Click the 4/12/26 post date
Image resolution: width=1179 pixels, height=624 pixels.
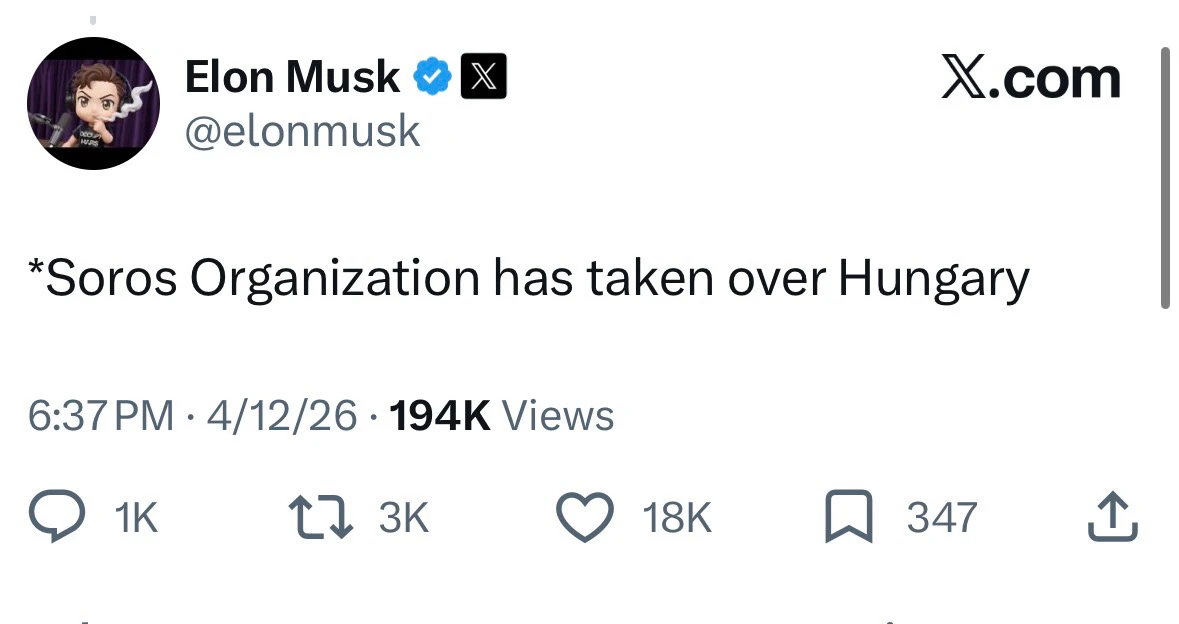[x=281, y=415]
